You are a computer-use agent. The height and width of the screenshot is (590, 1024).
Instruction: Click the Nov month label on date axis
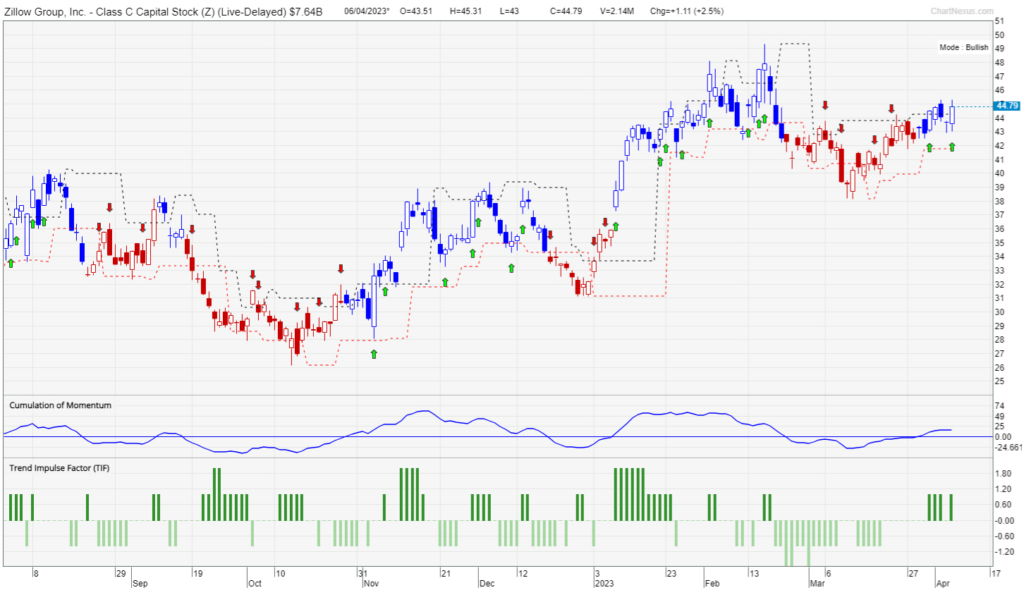pos(371,583)
